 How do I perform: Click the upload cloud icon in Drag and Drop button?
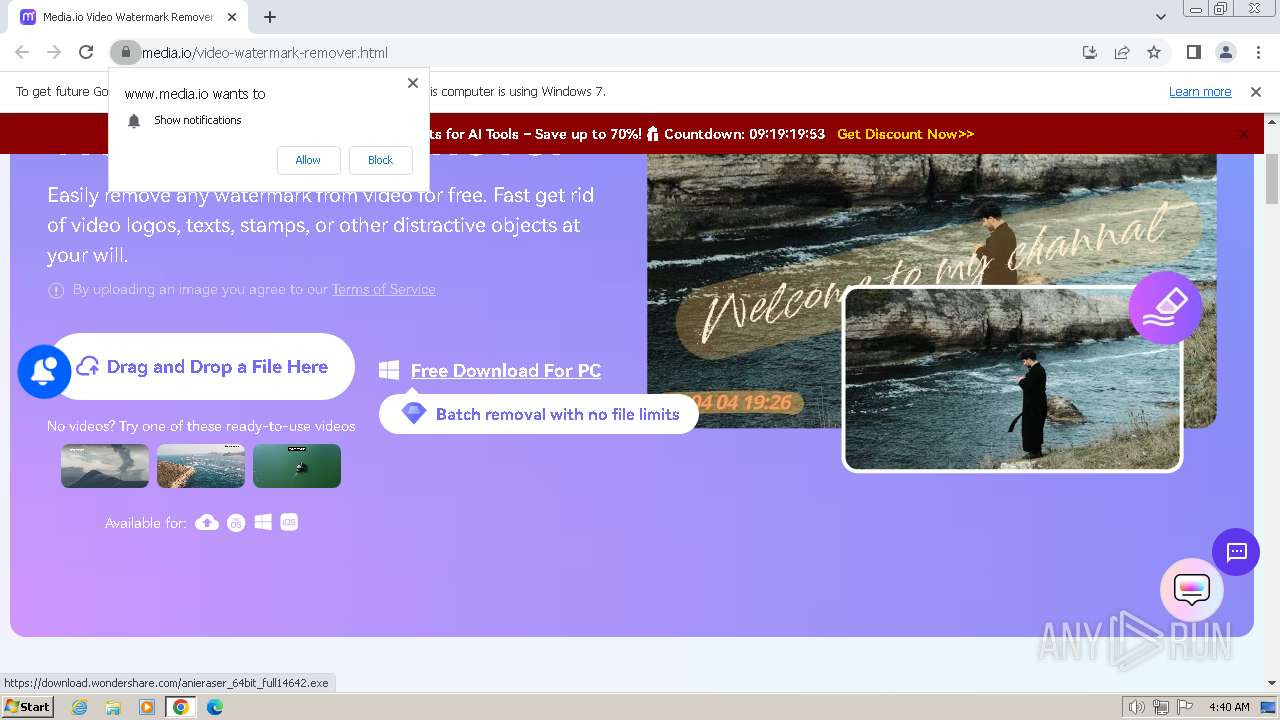(88, 367)
